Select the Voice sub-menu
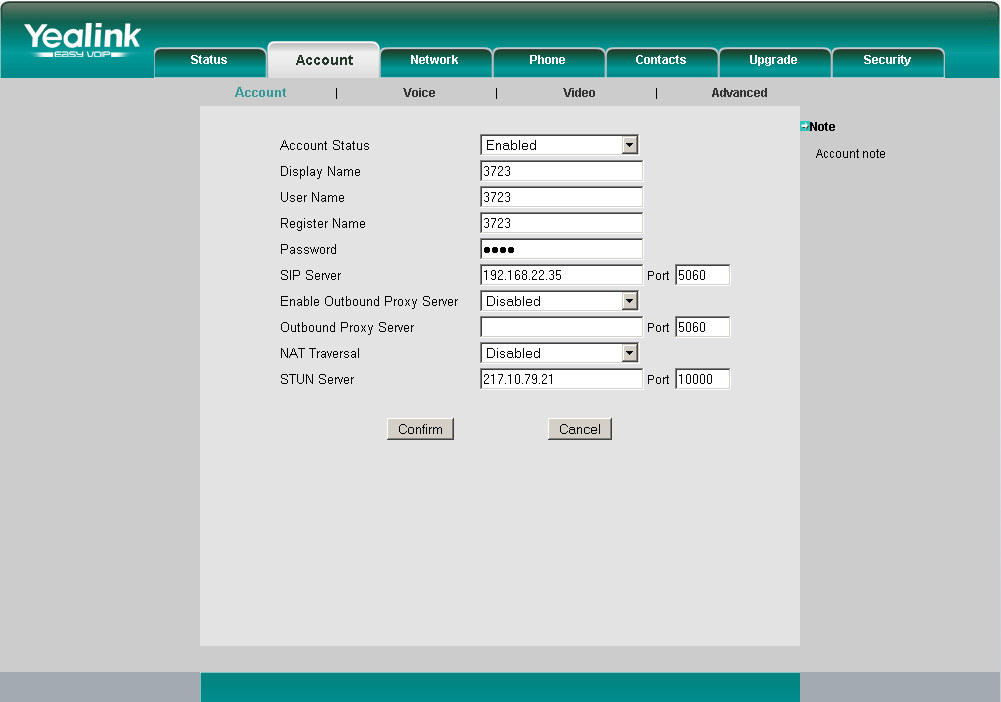1001x702 pixels. (x=419, y=93)
